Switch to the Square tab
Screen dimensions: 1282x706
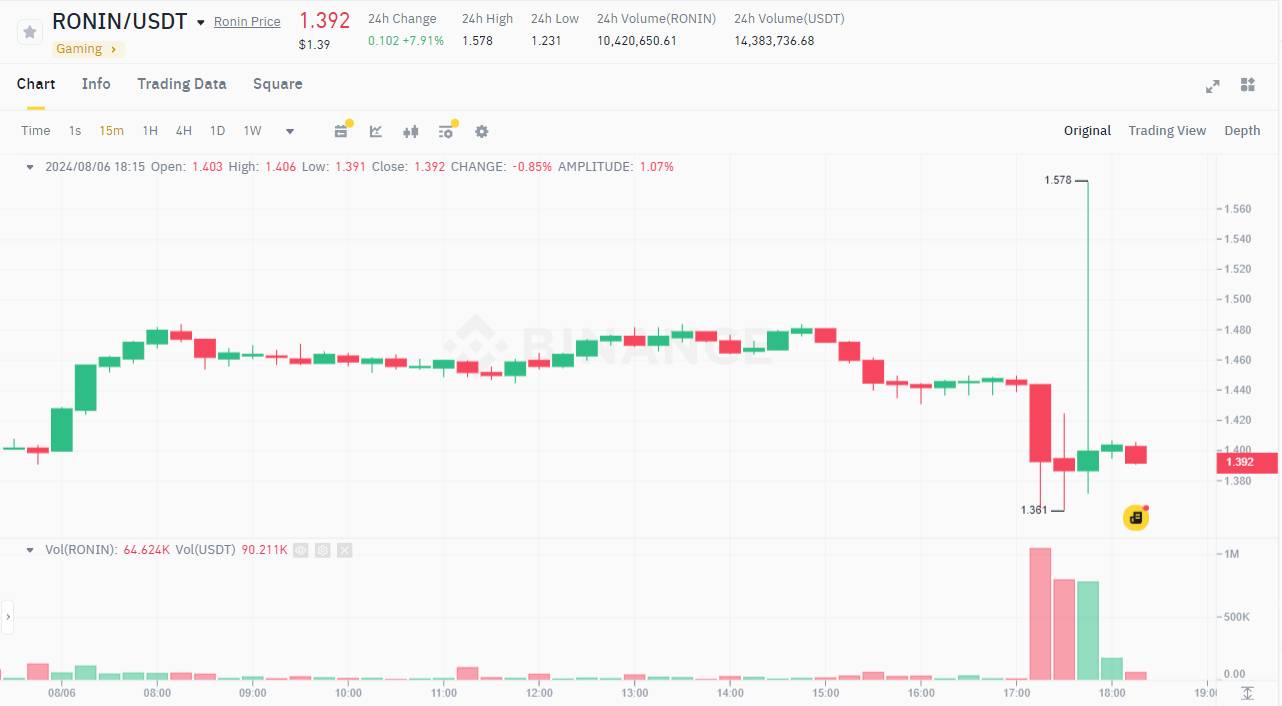tap(278, 84)
